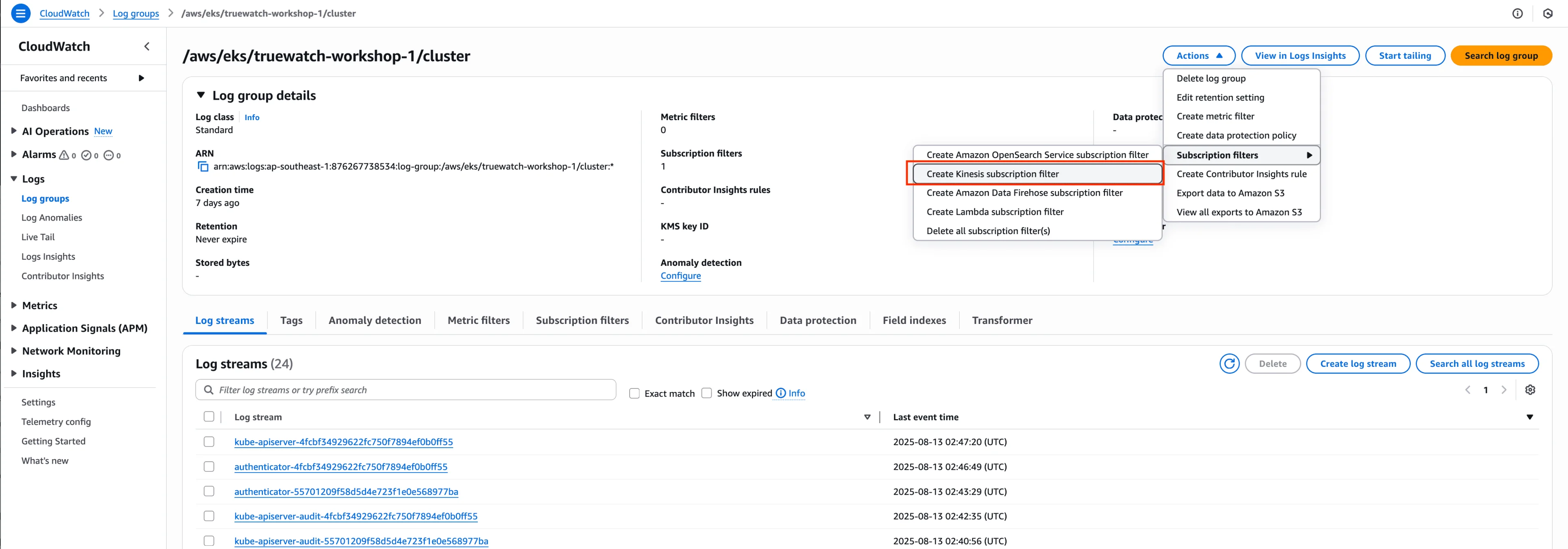Copy the ARN using the copy icon
1568x549 pixels.
[203, 167]
